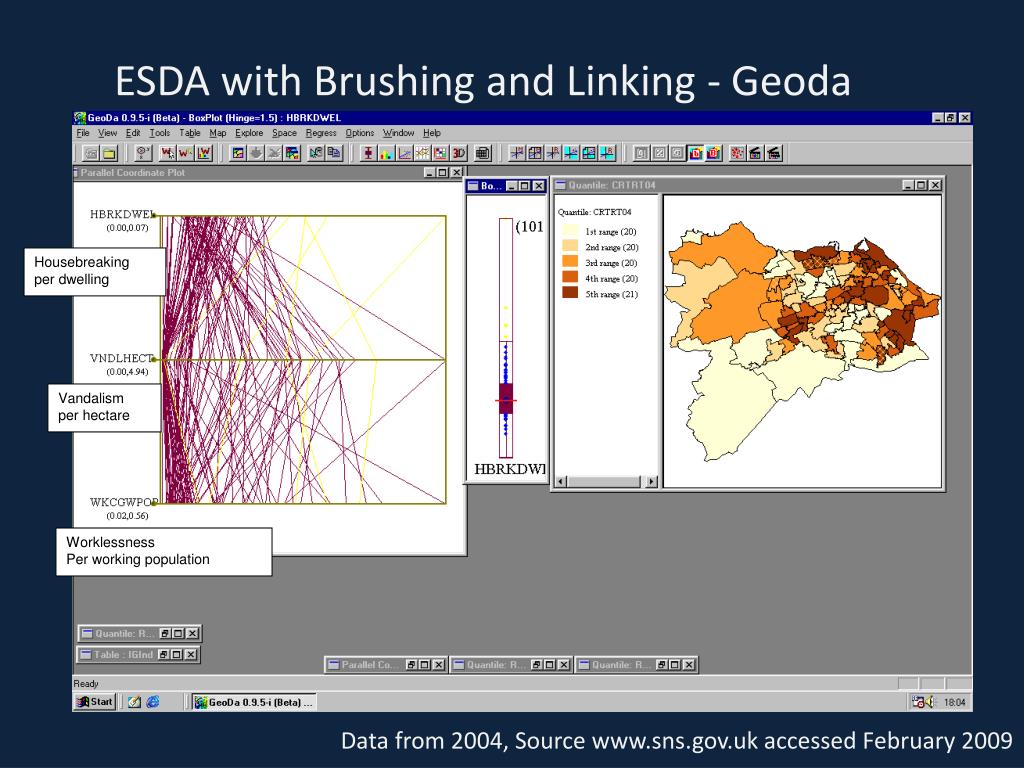Click the legend panel's left scroll arrow
1024x768 pixels.
(561, 482)
